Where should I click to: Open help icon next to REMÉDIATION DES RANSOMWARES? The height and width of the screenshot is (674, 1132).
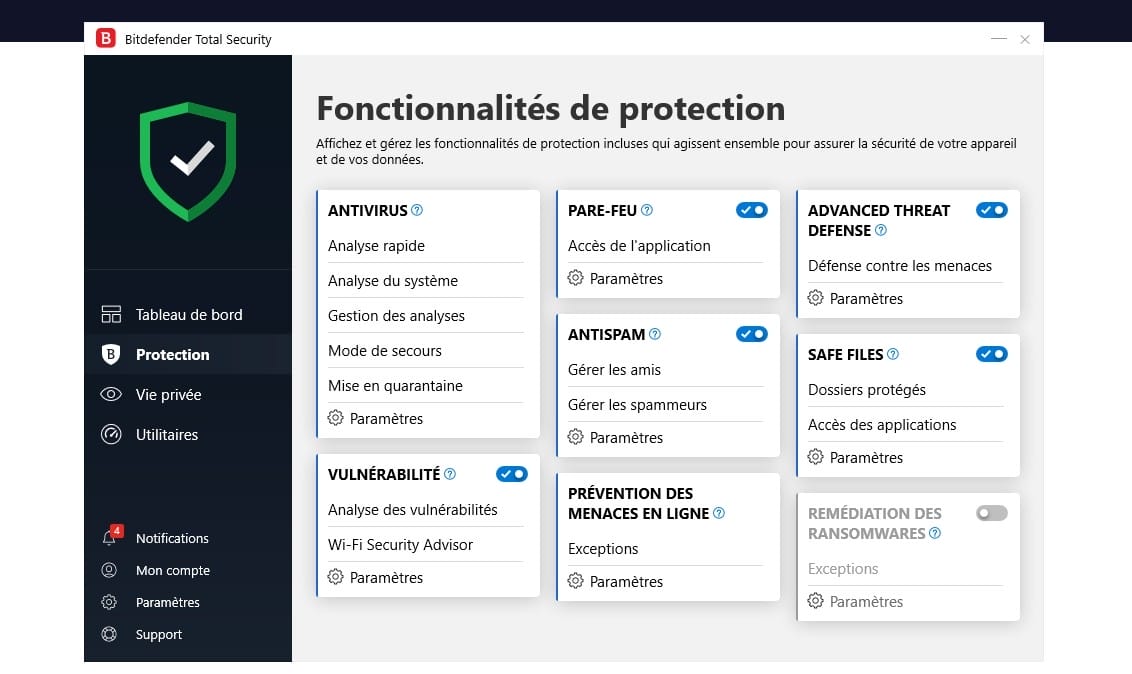(935, 533)
